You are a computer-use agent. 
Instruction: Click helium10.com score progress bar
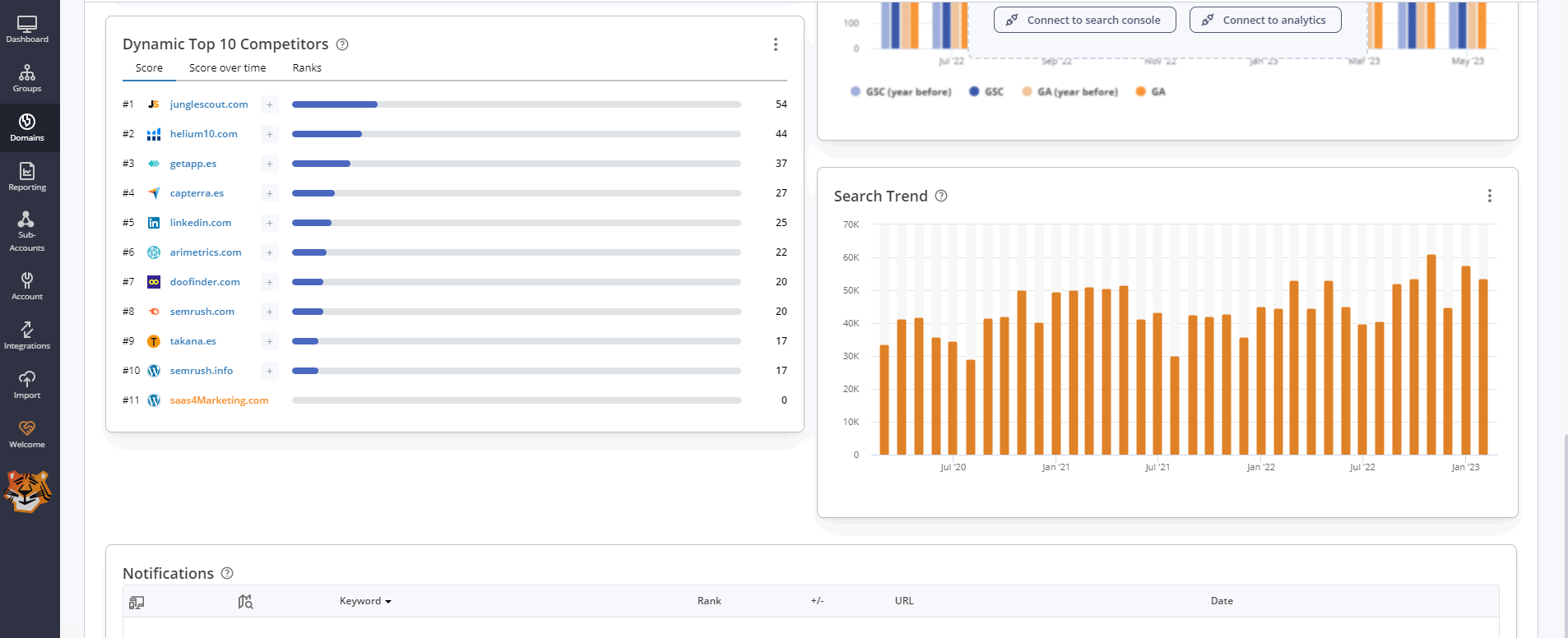pos(517,134)
